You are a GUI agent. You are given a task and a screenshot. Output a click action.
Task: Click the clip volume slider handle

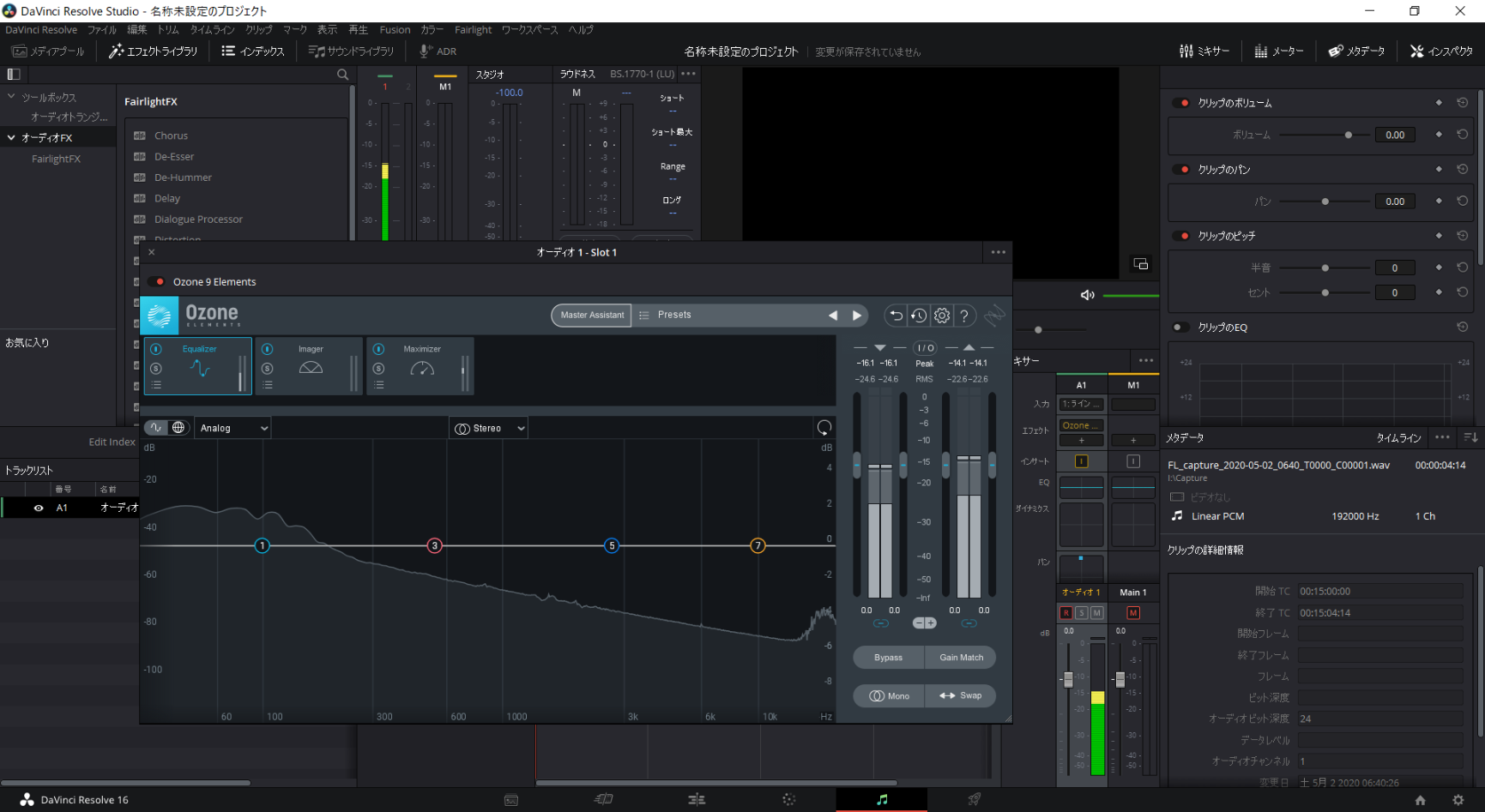[x=1349, y=135]
